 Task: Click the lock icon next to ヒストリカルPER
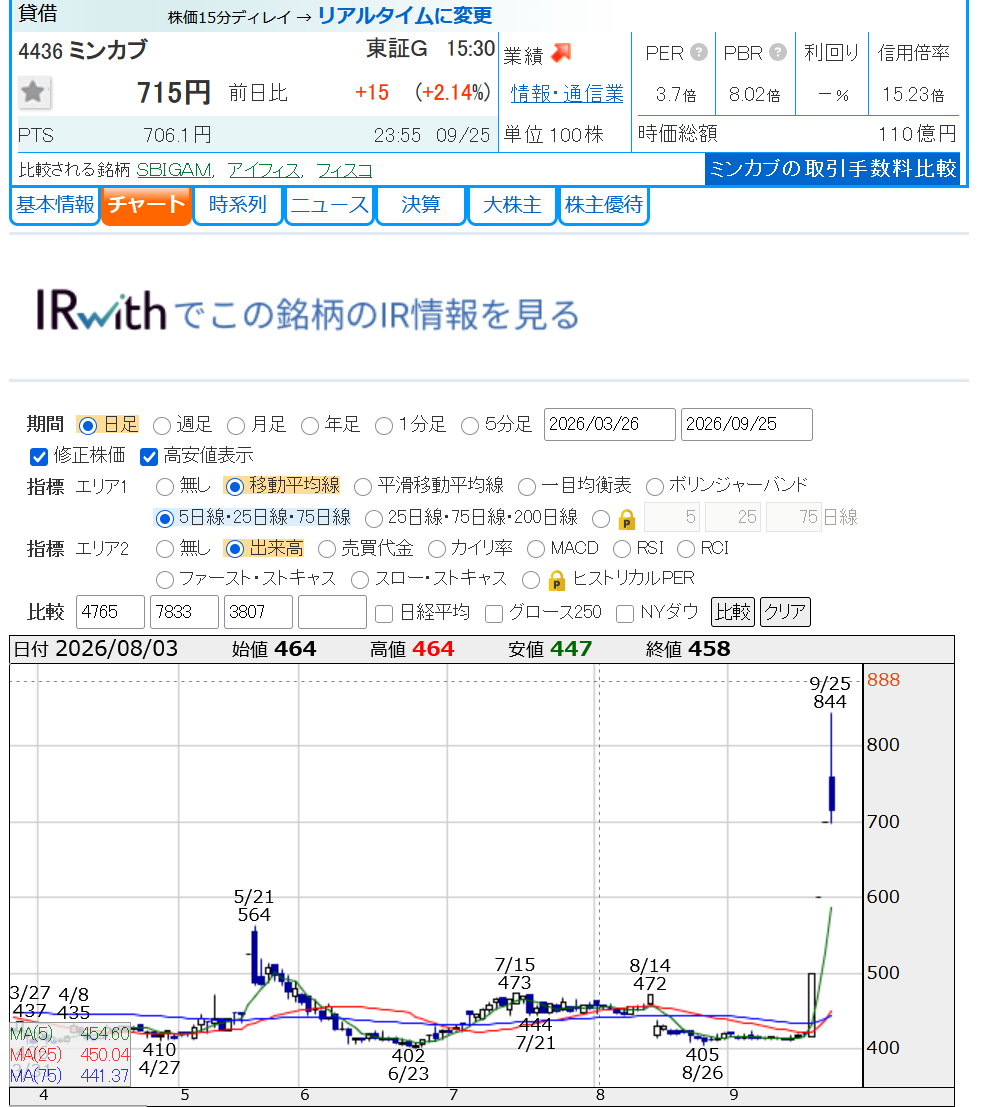(x=557, y=581)
